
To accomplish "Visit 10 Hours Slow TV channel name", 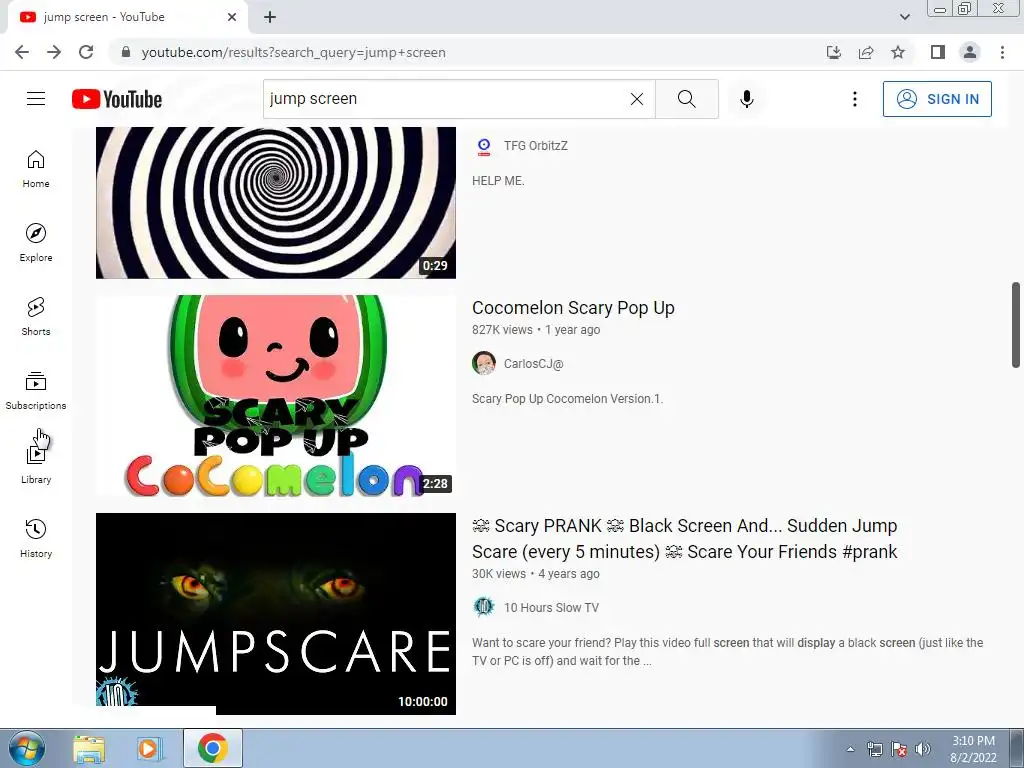I will pos(551,607).
